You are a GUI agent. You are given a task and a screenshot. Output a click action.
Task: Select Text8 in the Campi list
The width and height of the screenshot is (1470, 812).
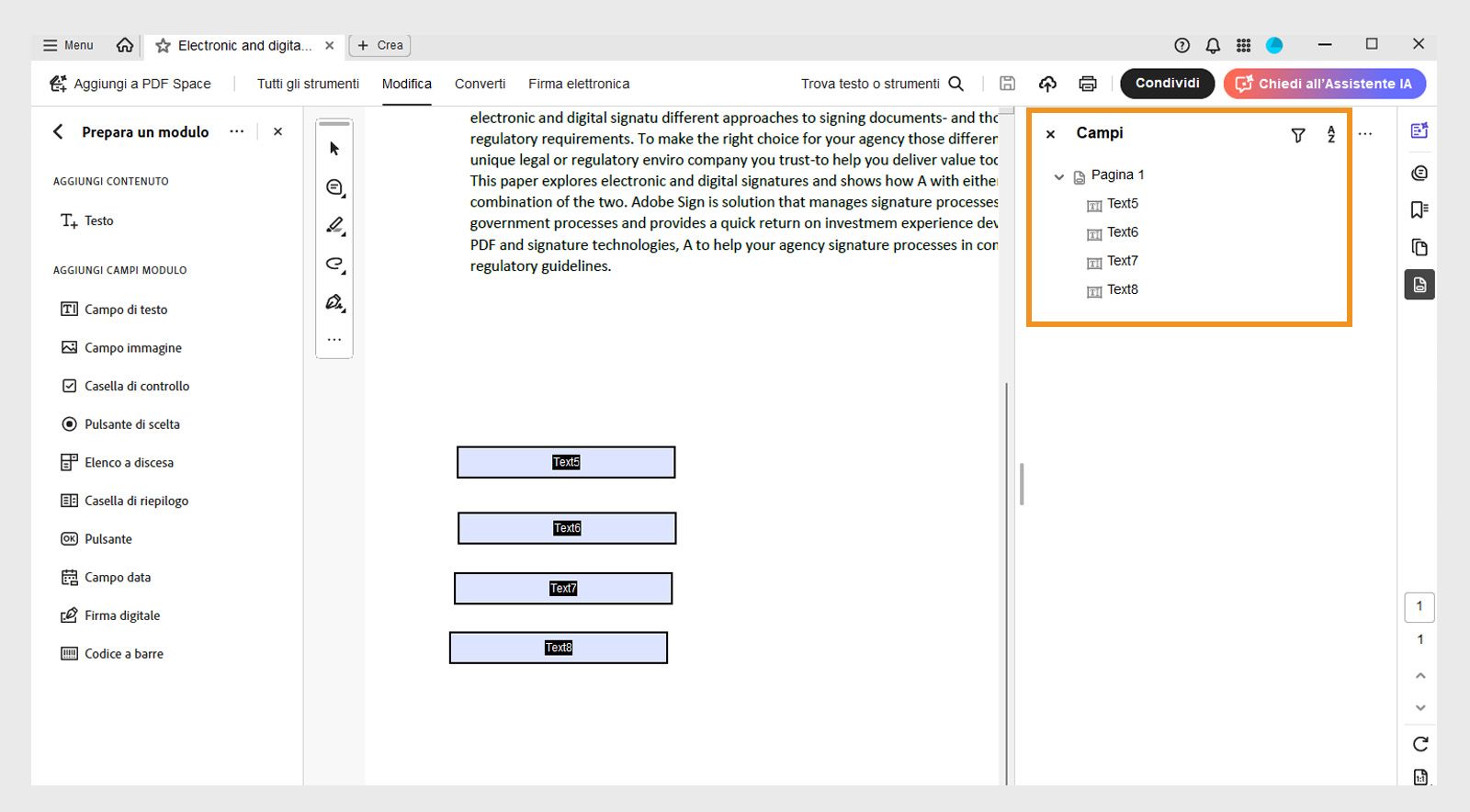(1113, 289)
